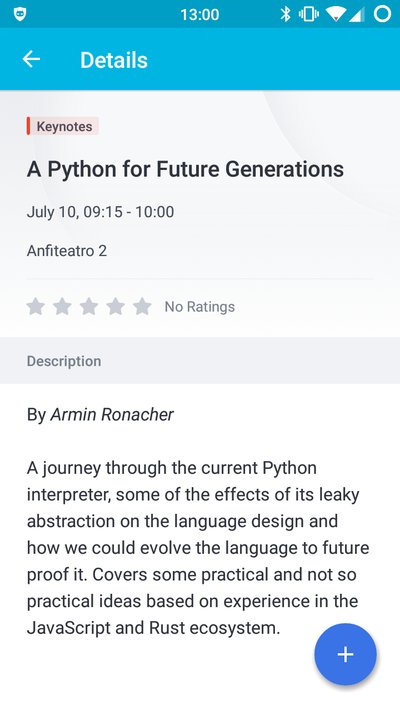The height and width of the screenshot is (711, 400).
Task: Tap the talk title A Python for Future Generations
Action: point(185,169)
